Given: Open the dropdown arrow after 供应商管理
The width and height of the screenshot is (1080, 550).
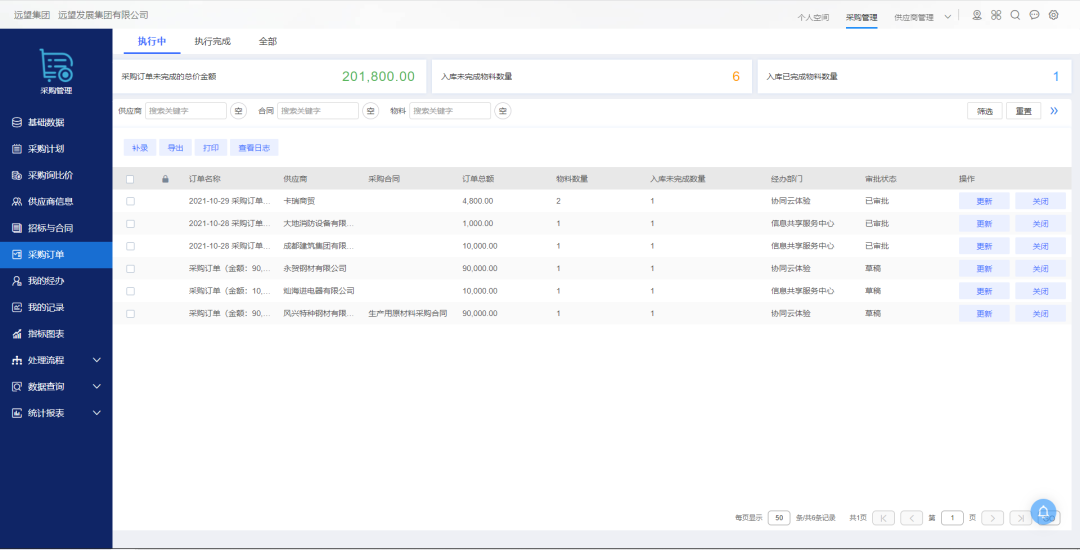Looking at the screenshot, I should point(948,17).
